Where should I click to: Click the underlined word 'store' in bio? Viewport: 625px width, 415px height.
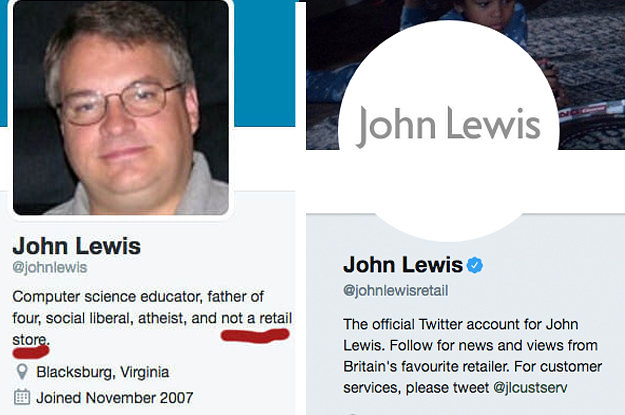pyautogui.click(x=30, y=340)
